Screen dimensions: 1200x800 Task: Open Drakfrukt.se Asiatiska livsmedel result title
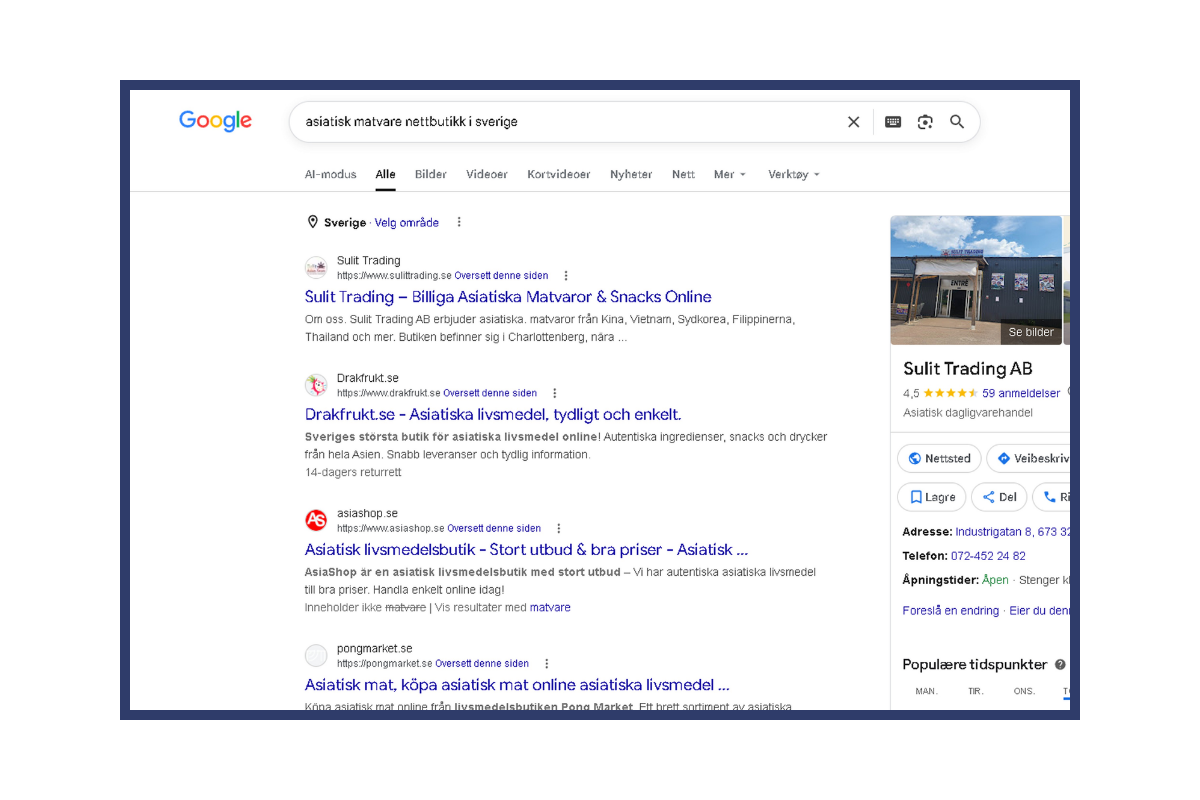coord(493,414)
